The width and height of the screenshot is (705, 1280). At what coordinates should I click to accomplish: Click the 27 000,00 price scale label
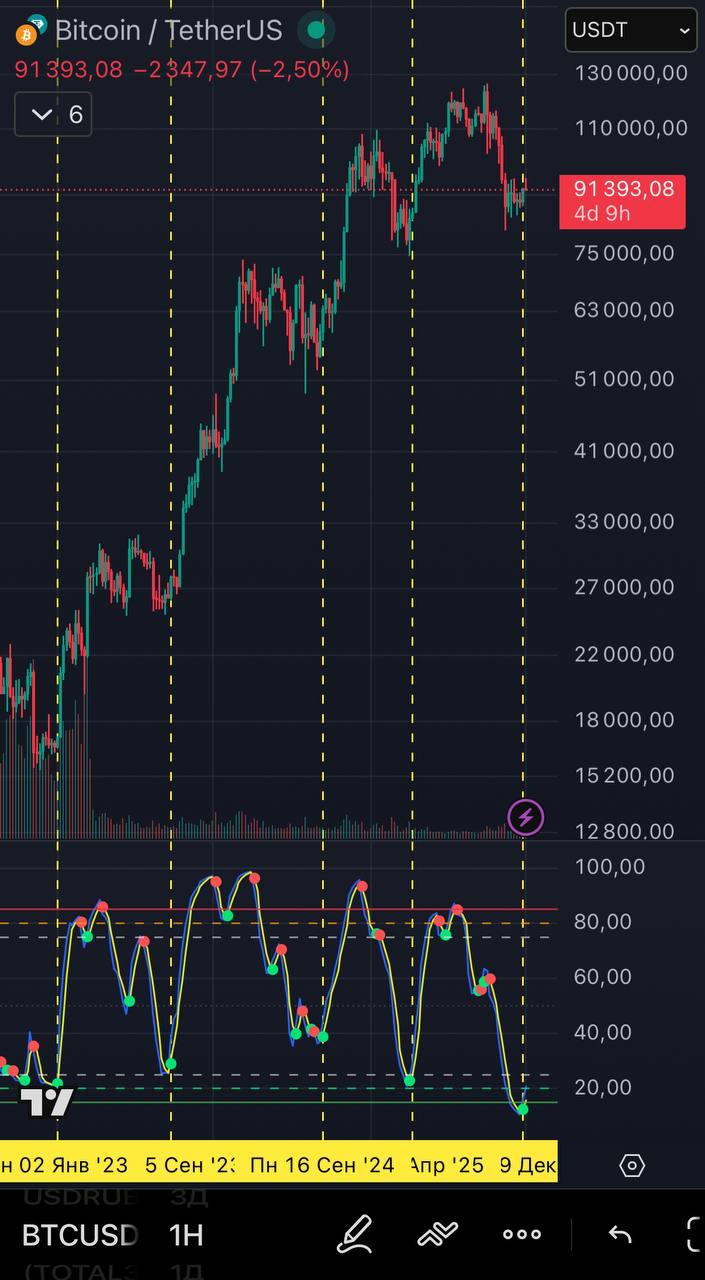point(624,587)
